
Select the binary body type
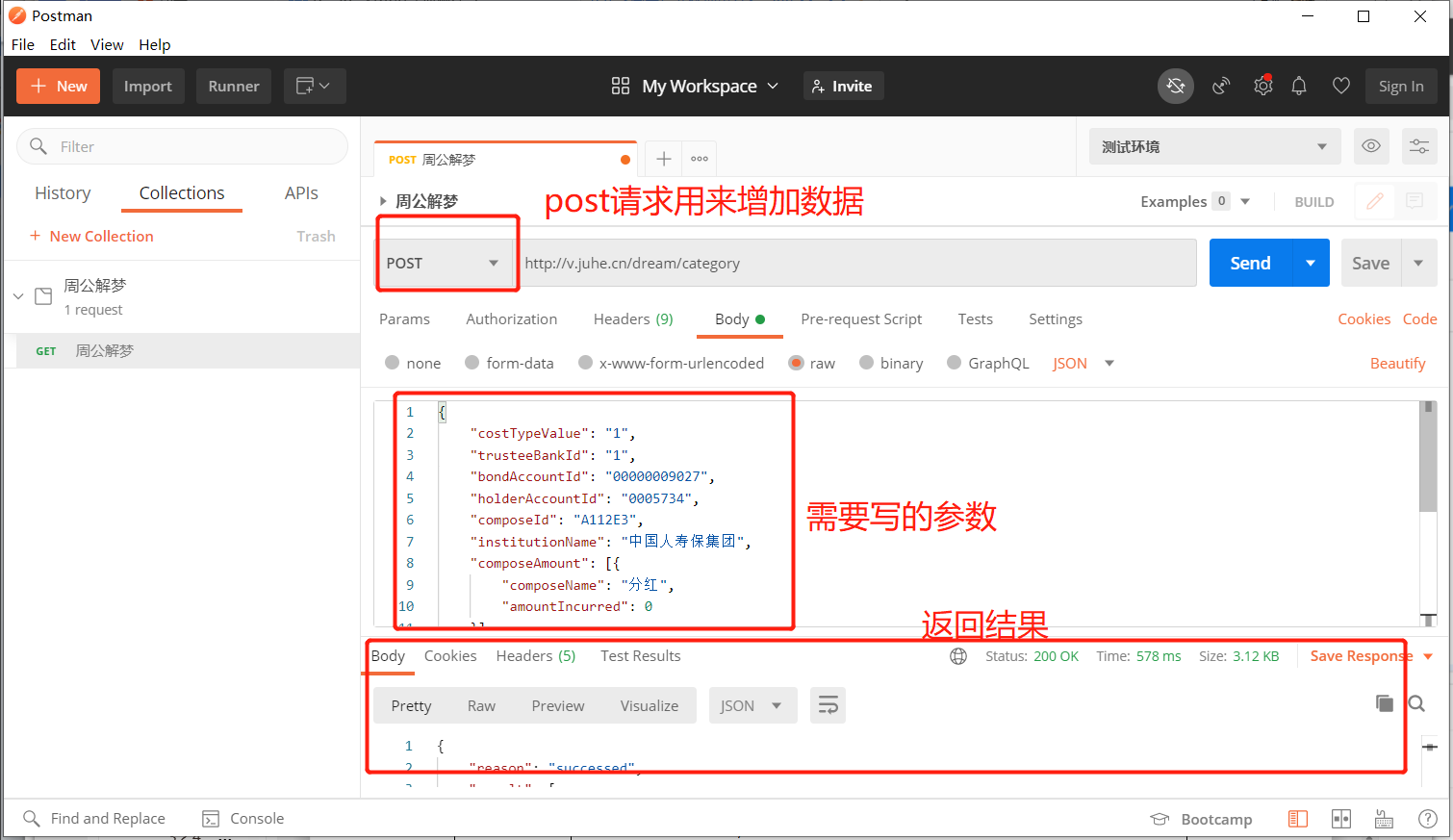click(866, 363)
